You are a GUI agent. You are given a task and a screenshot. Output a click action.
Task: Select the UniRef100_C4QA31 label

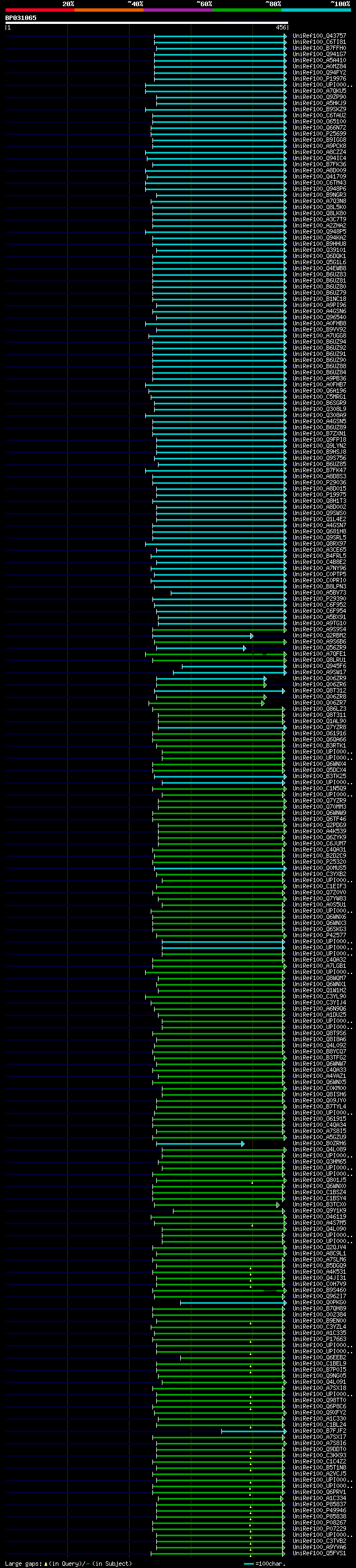click(x=319, y=849)
